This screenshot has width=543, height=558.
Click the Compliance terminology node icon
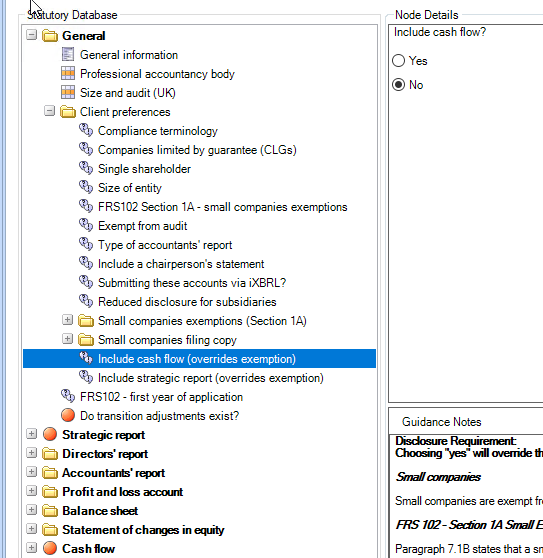pyautogui.click(x=86, y=130)
